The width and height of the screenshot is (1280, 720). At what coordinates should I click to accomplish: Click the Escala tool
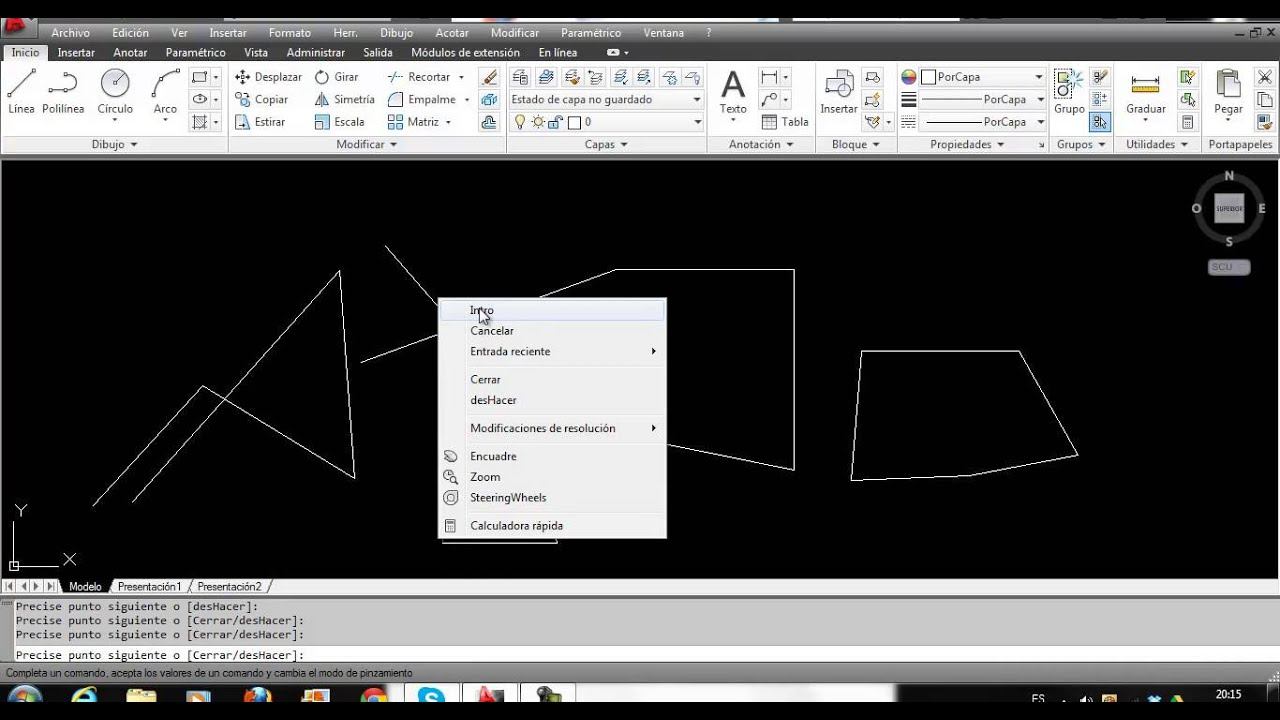point(339,122)
